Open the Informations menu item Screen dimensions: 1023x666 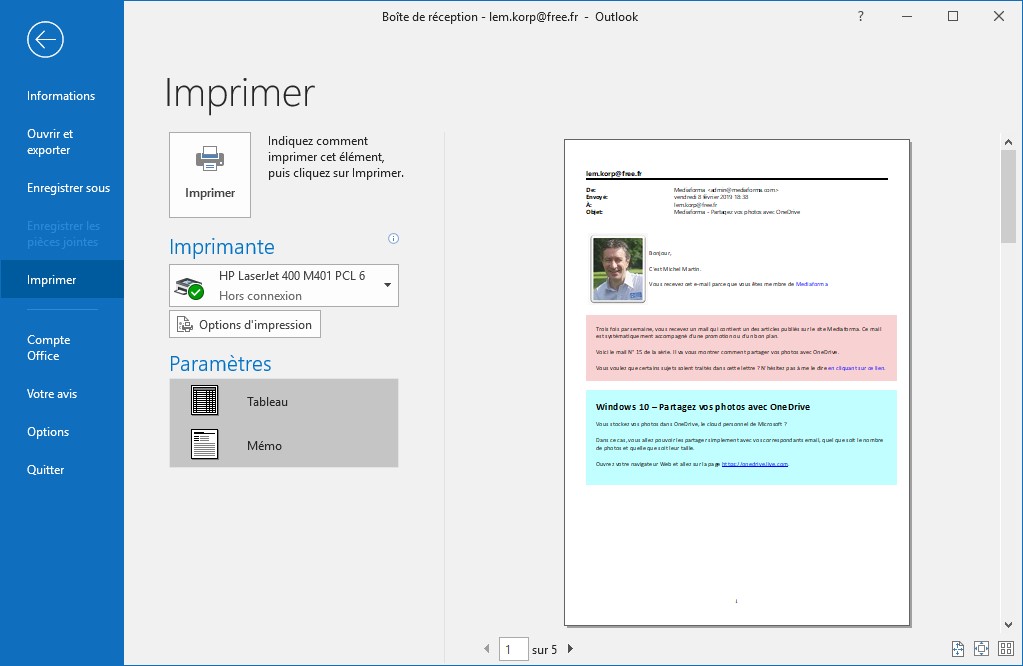pos(61,96)
